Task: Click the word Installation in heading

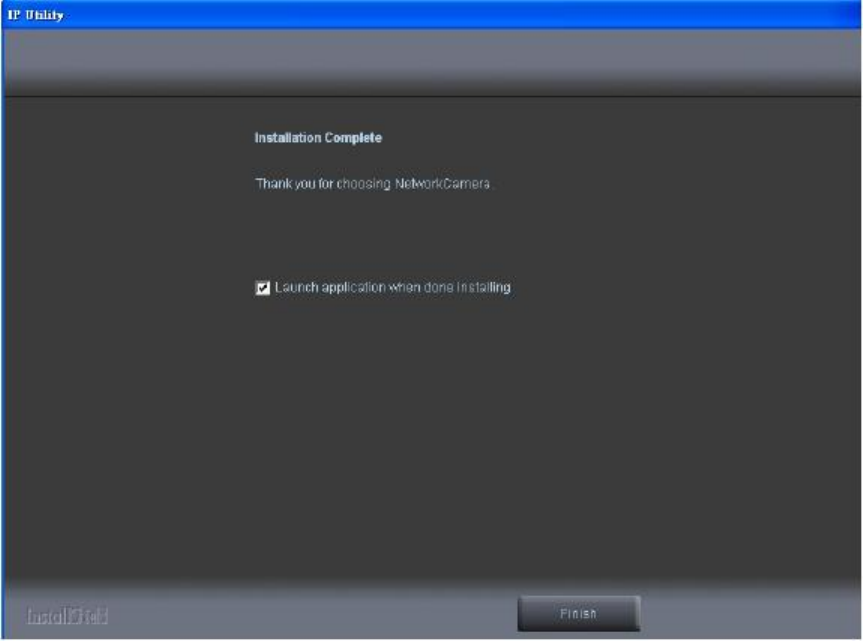Action: (x=288, y=138)
